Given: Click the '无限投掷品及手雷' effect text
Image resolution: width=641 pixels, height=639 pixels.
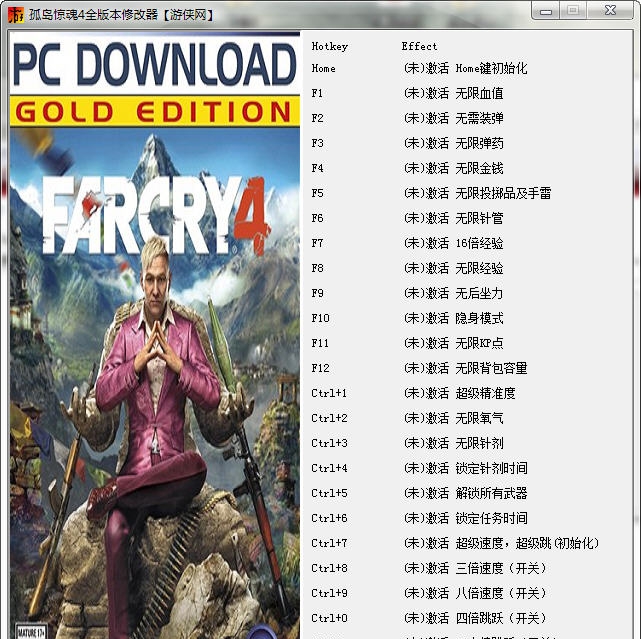Looking at the screenshot, I should pos(503,193).
